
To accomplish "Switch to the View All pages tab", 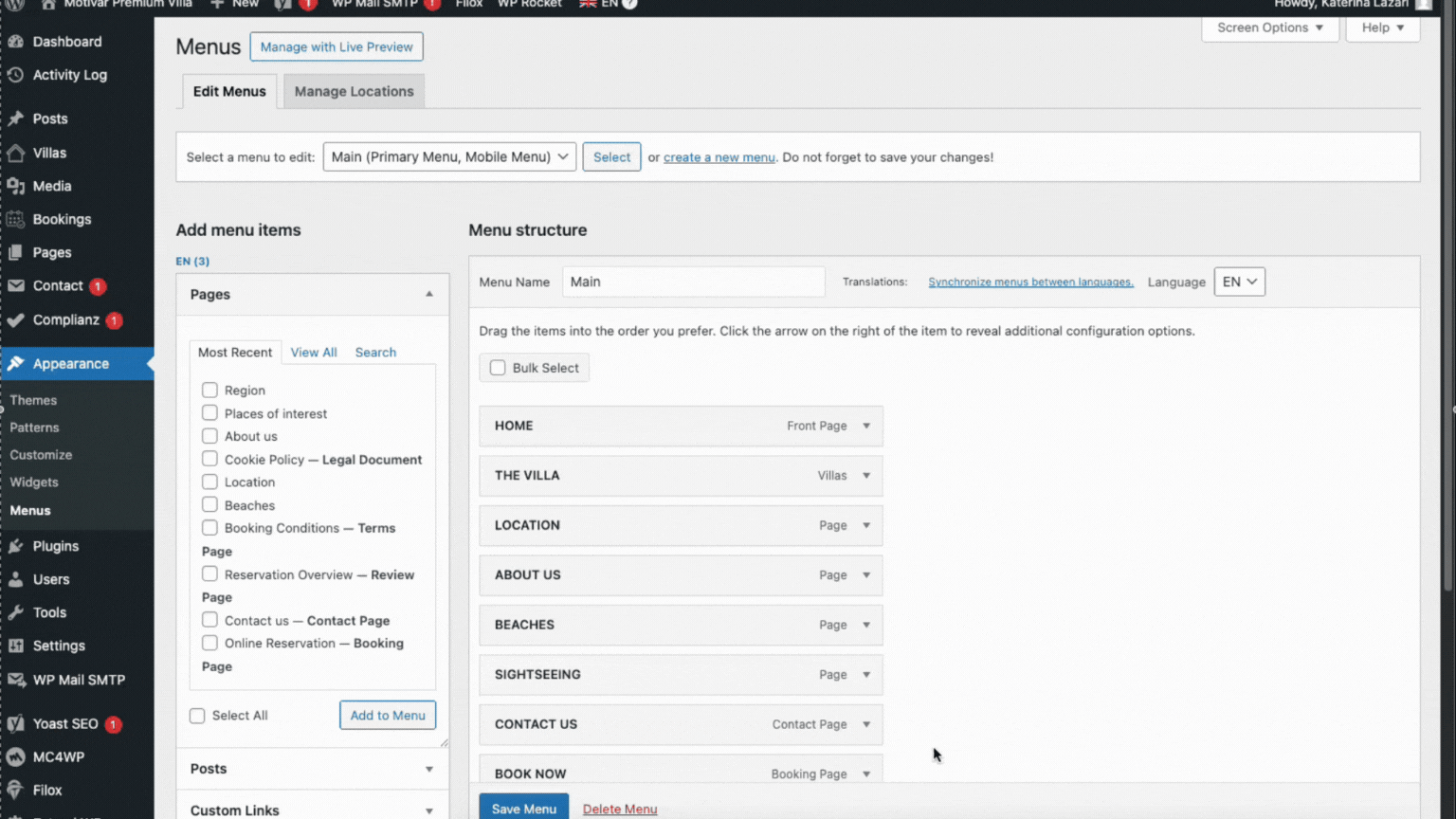I will click(x=314, y=352).
